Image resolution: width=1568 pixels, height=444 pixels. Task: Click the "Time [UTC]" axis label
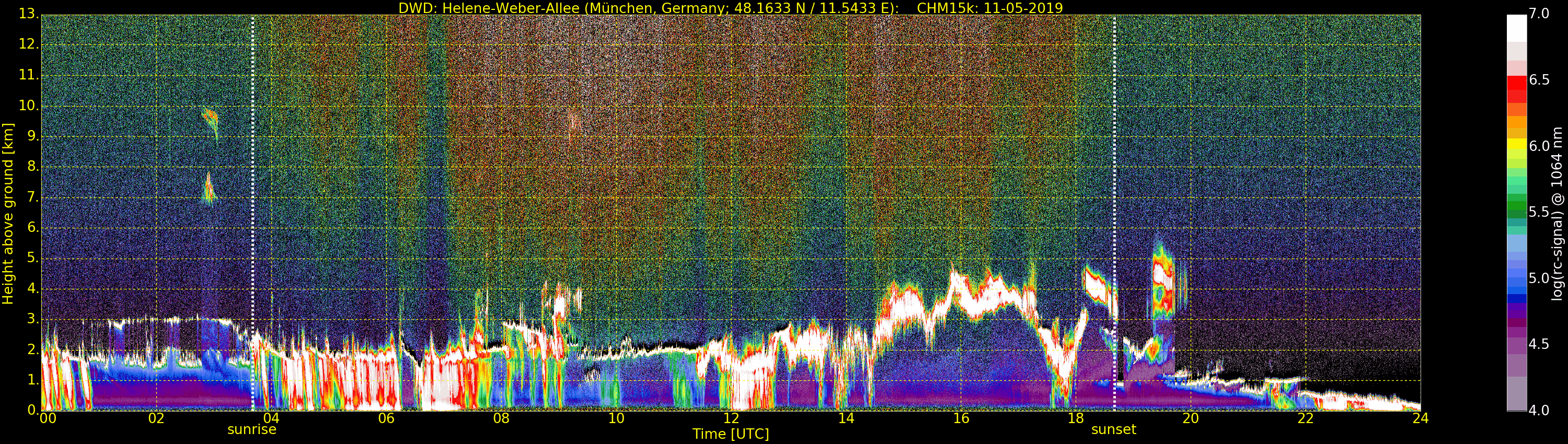point(731,434)
